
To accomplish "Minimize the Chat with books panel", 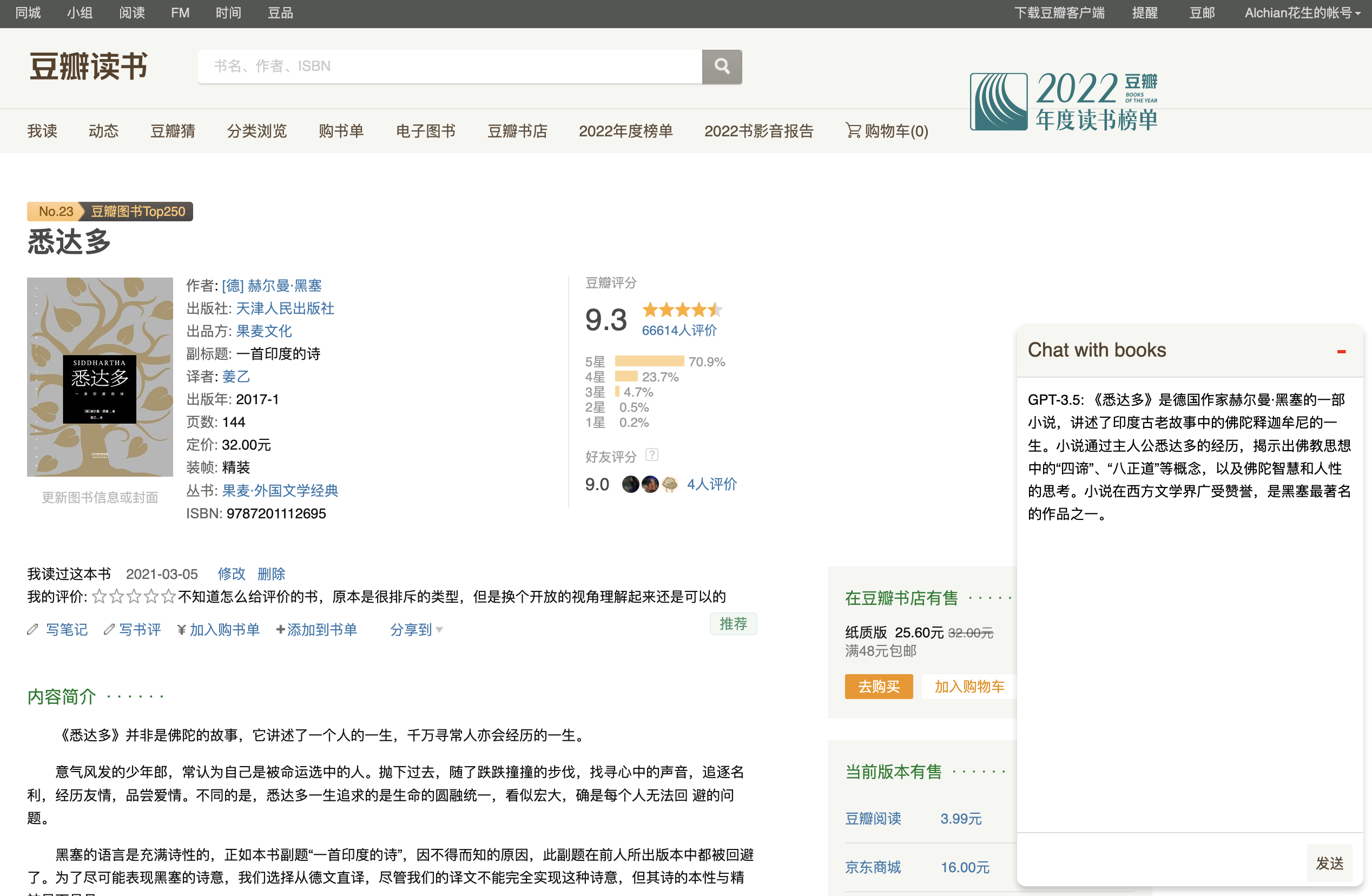I will 1341,351.
